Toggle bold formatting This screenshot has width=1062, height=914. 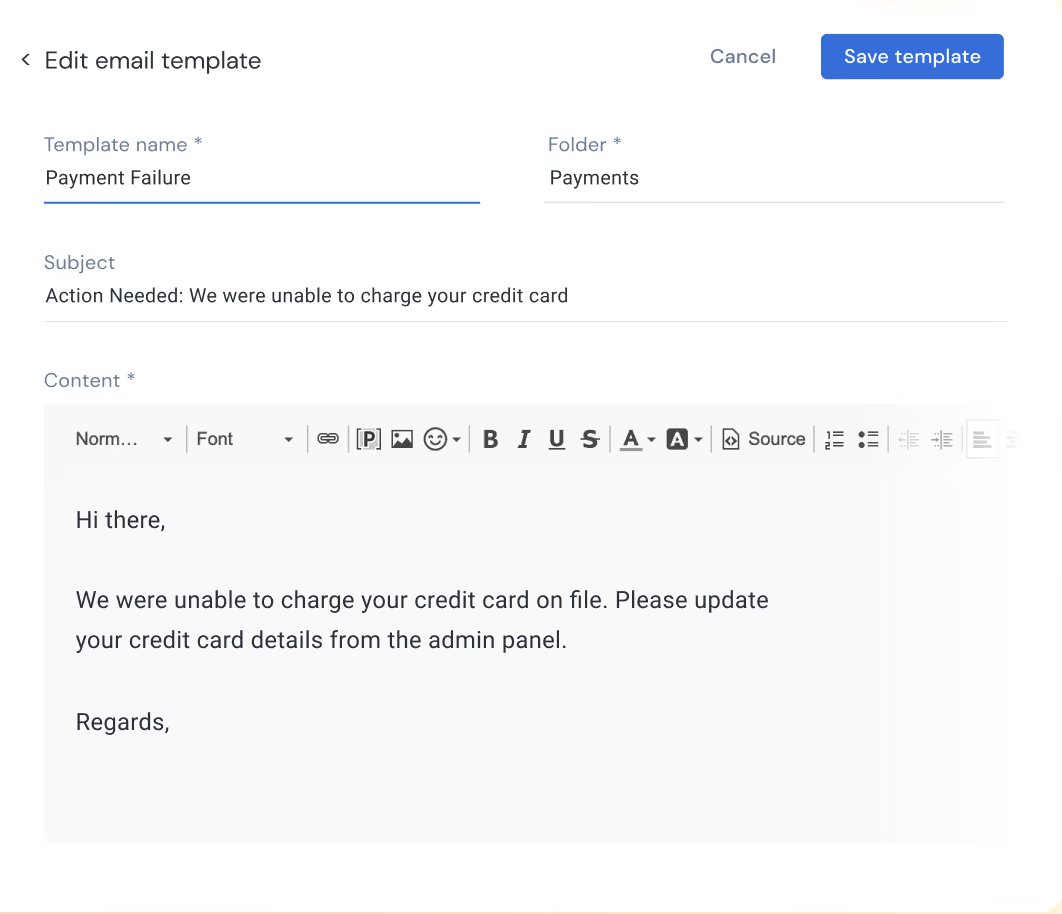click(x=490, y=438)
